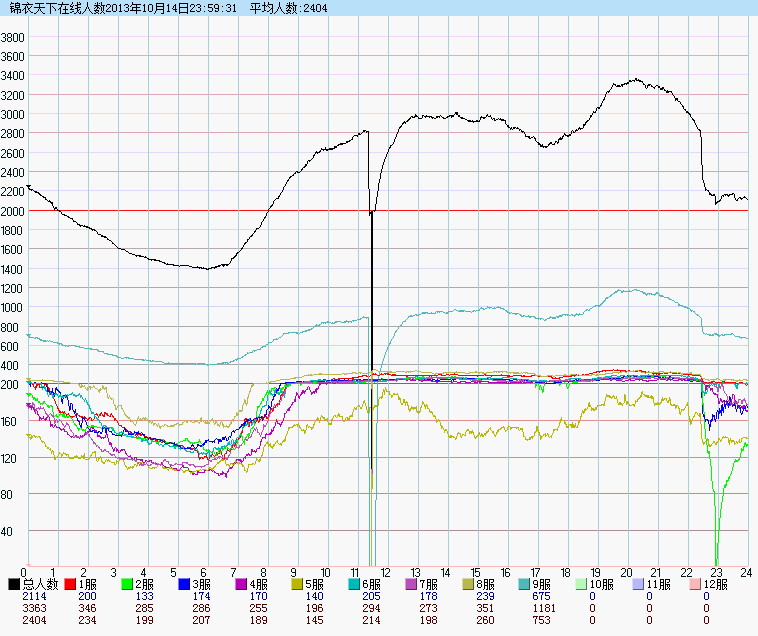This screenshot has width=758, height=636.
Task: Click the black 总人数 legend swatch
Action: click(x=13, y=584)
